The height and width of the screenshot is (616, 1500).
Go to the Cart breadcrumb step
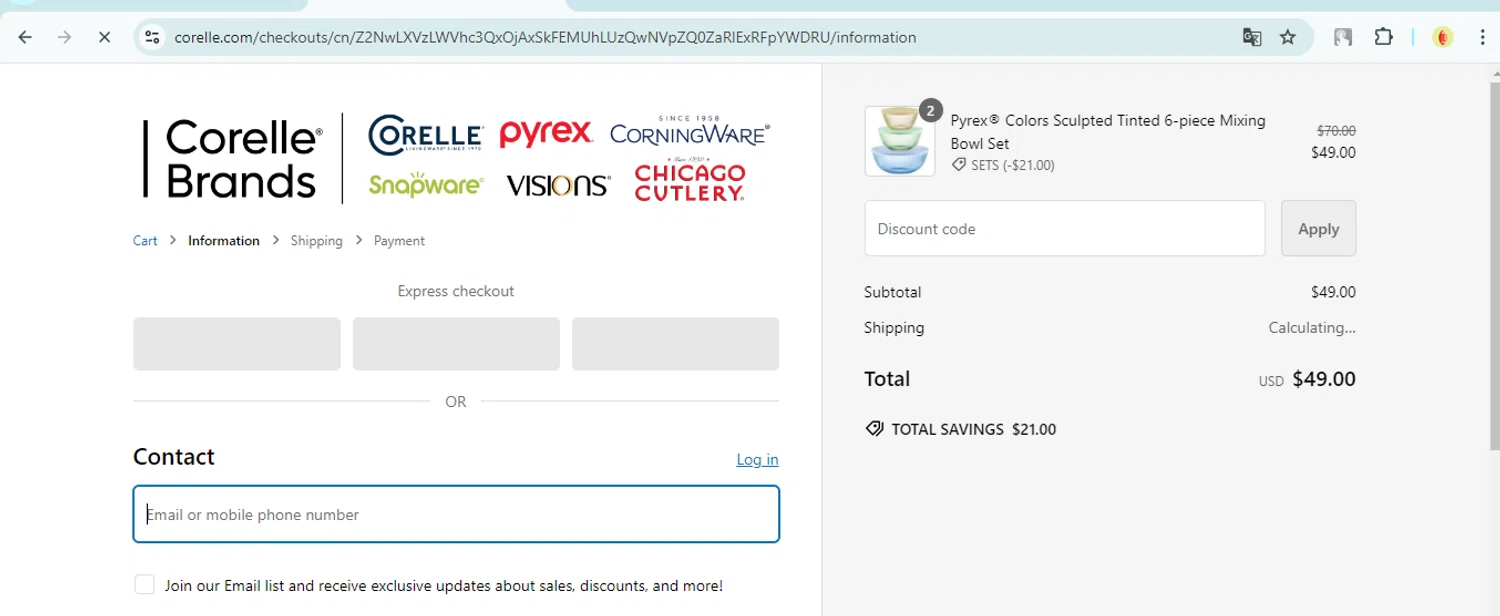(145, 241)
